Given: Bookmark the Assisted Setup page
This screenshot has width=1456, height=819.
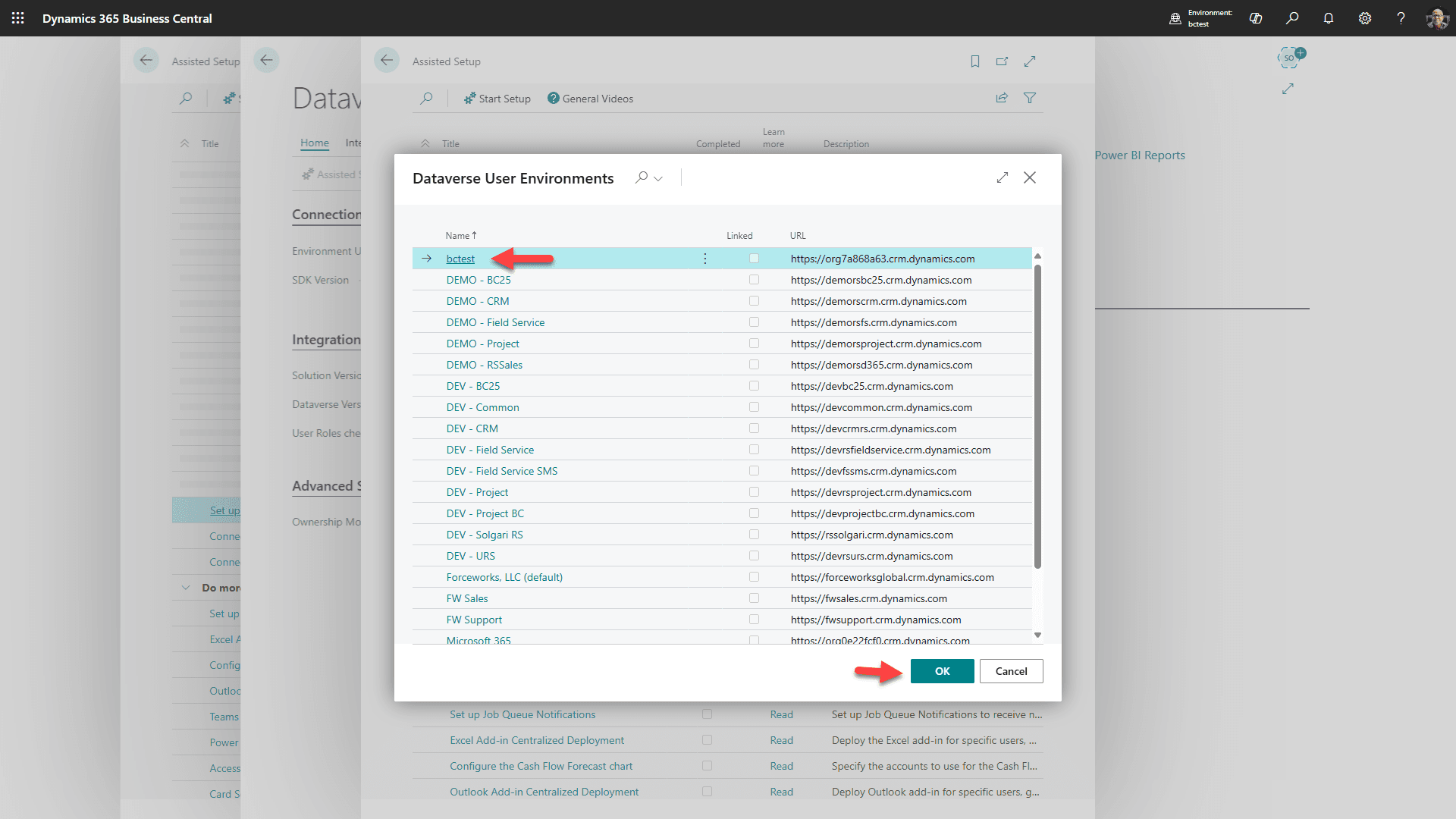Looking at the screenshot, I should [x=974, y=61].
